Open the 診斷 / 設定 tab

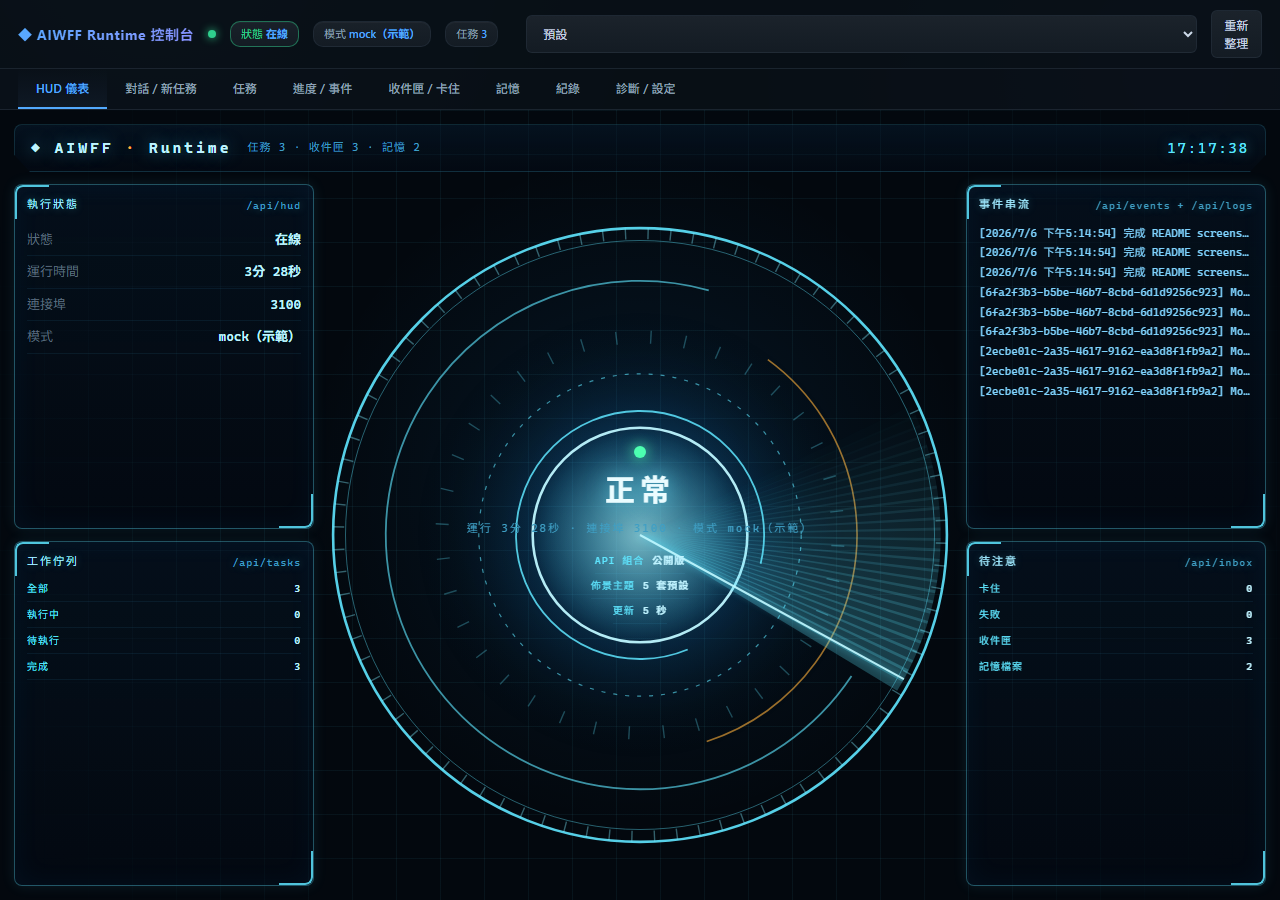click(x=646, y=89)
